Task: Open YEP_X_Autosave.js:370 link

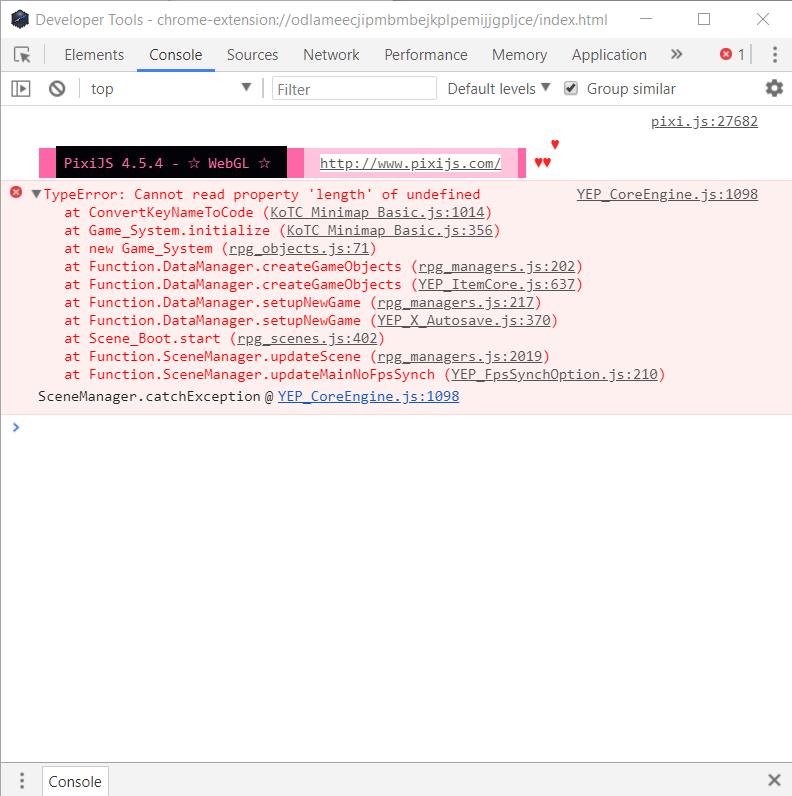Action: 464,320
